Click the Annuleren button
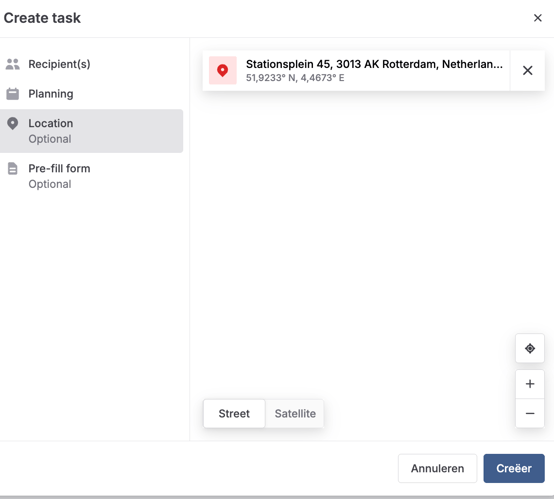This screenshot has width=554, height=499. (x=437, y=468)
